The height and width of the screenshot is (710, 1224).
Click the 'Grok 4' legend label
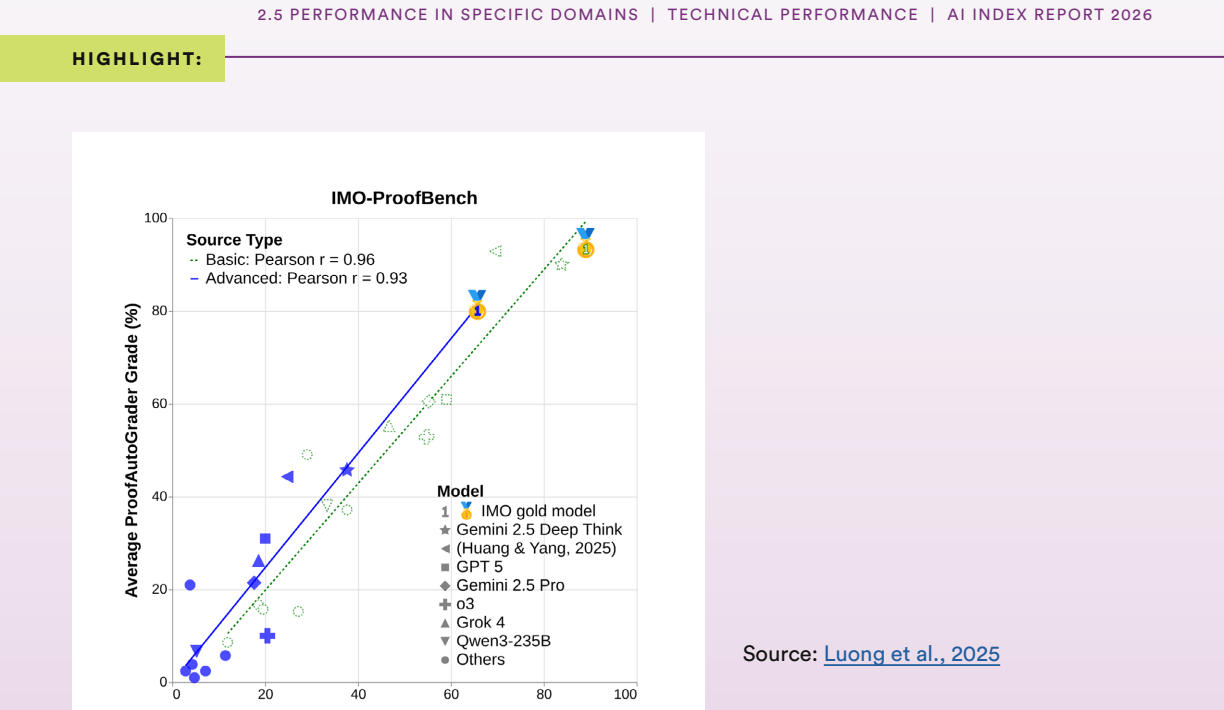[480, 623]
